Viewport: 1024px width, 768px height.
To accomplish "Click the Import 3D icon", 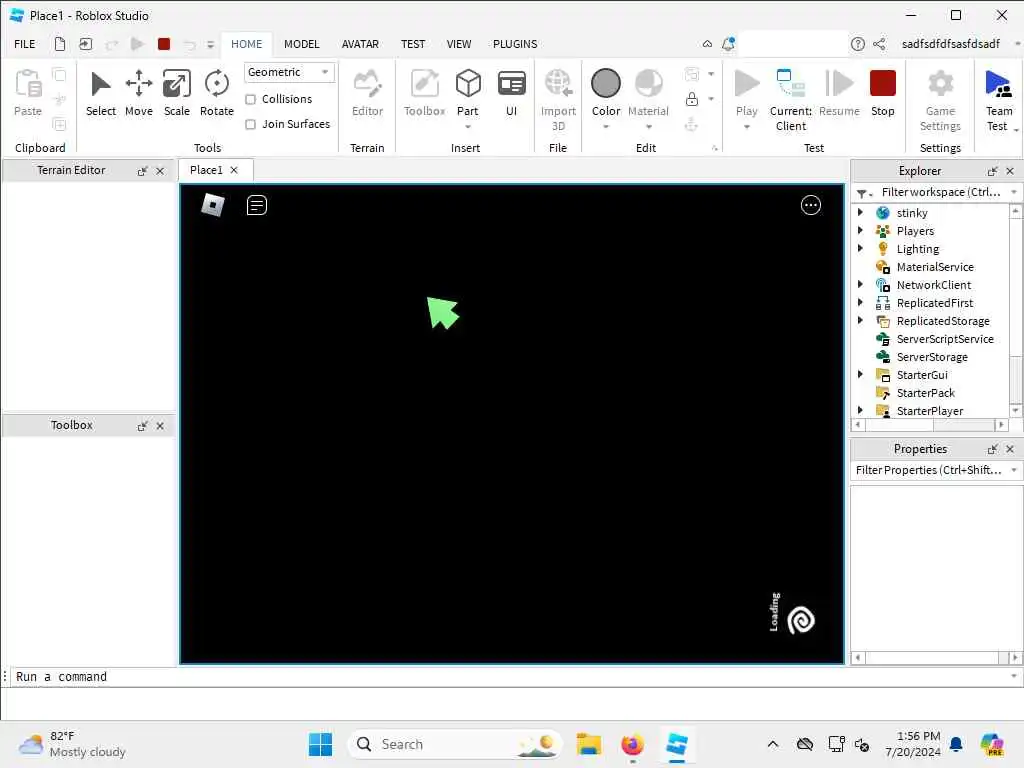I will (x=558, y=84).
